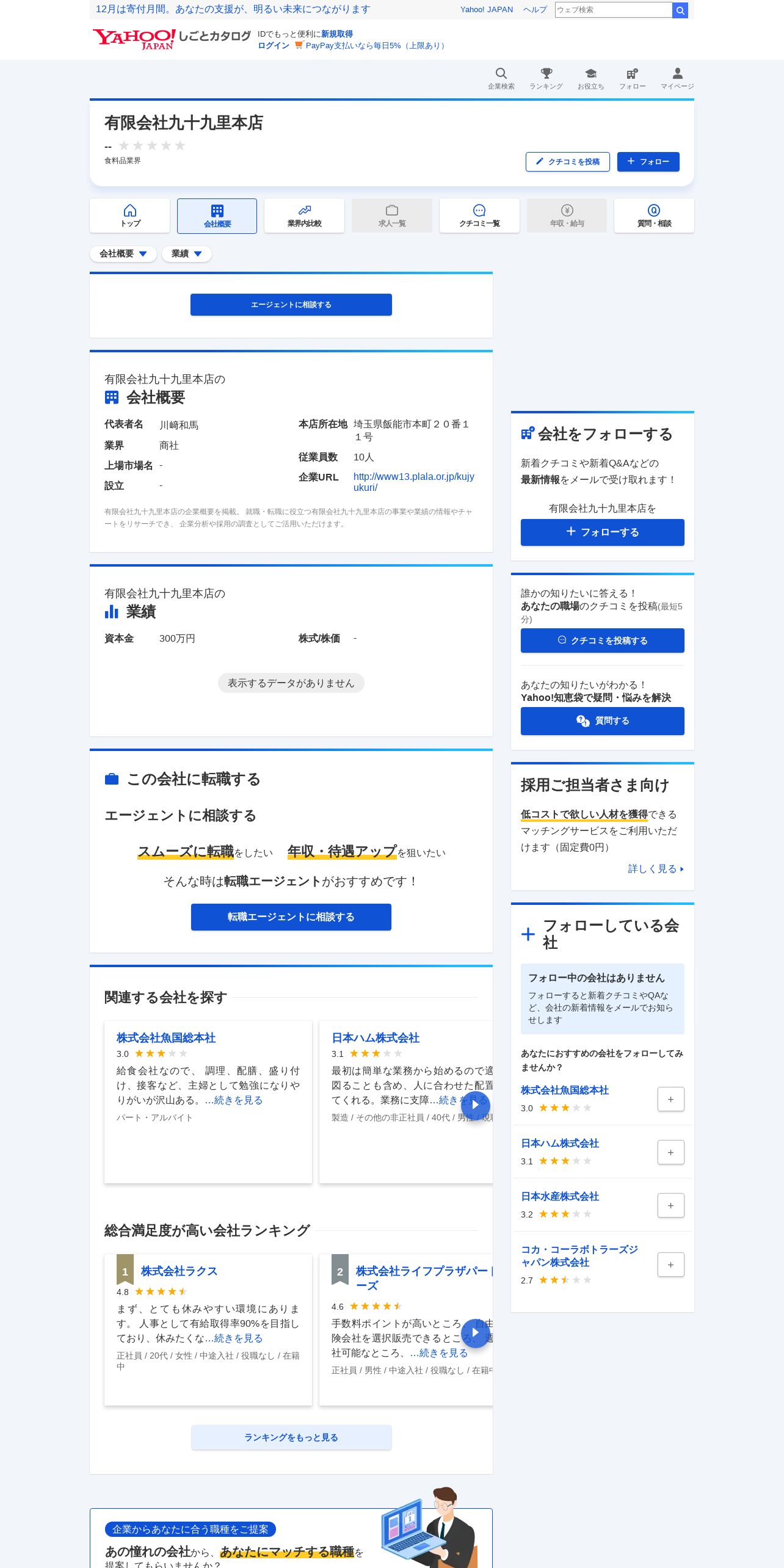Focus the ウェブ検索 input field
Viewport: 784px width, 1568px height.
613,10
